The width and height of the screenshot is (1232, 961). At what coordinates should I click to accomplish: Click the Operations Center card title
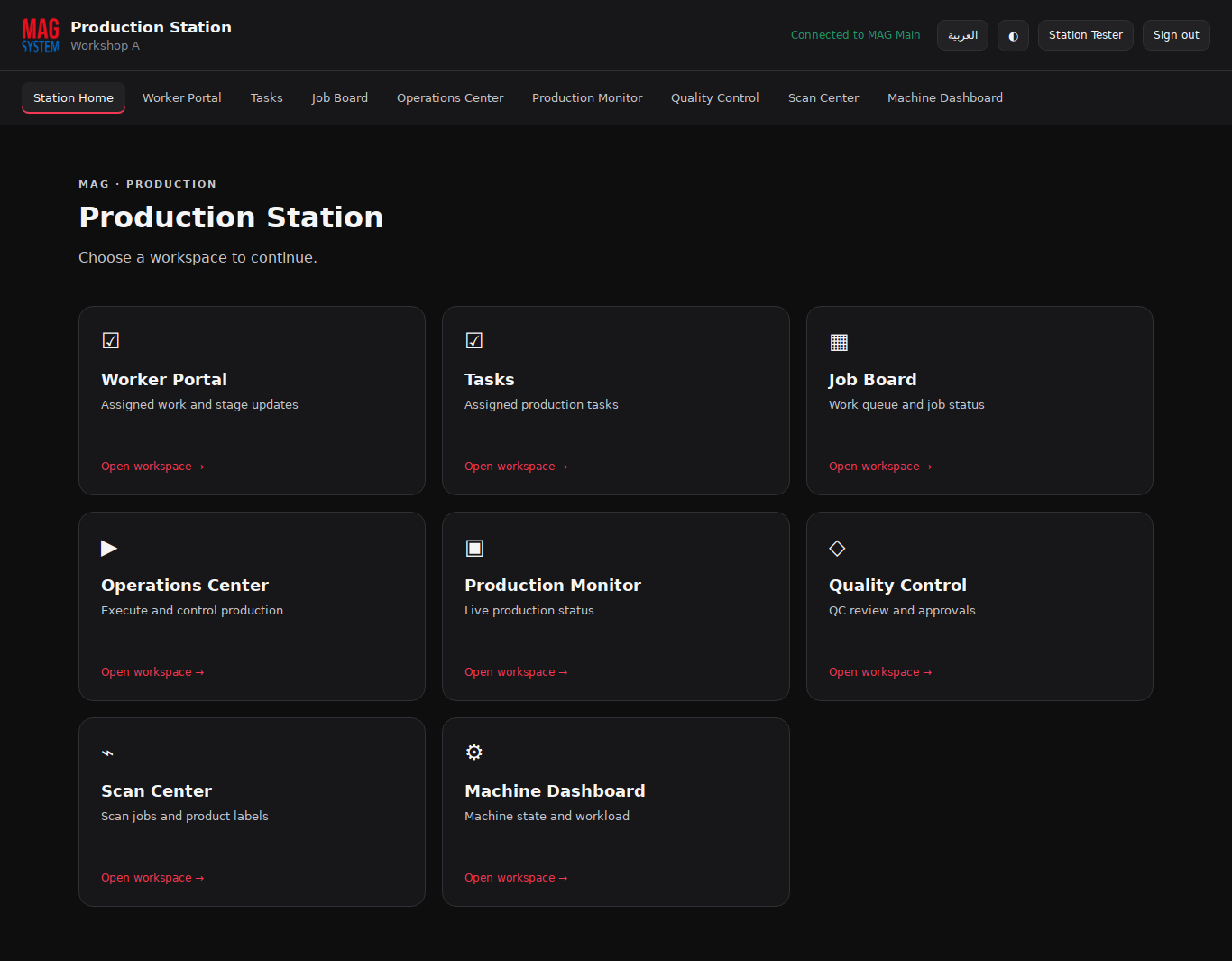(185, 586)
